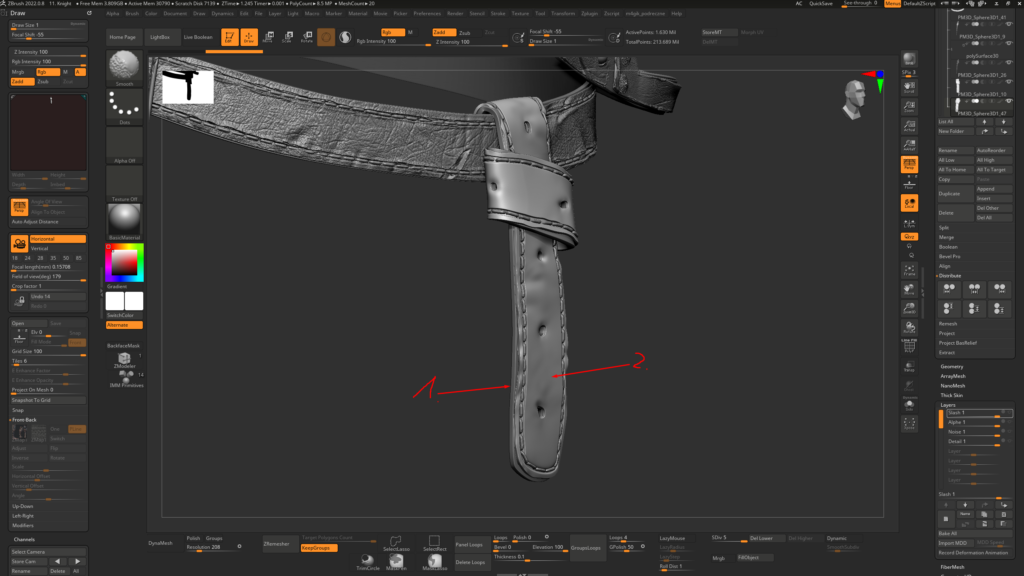
Task: Select the Rotate transform icon
Action: point(306,37)
